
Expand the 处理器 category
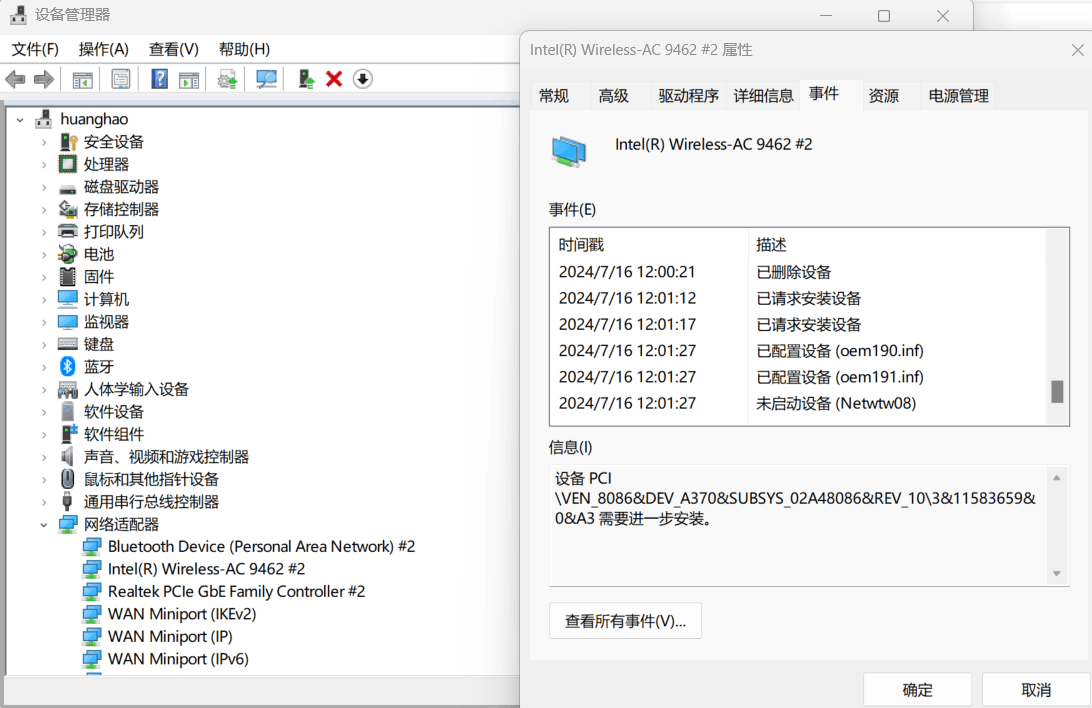tap(44, 165)
